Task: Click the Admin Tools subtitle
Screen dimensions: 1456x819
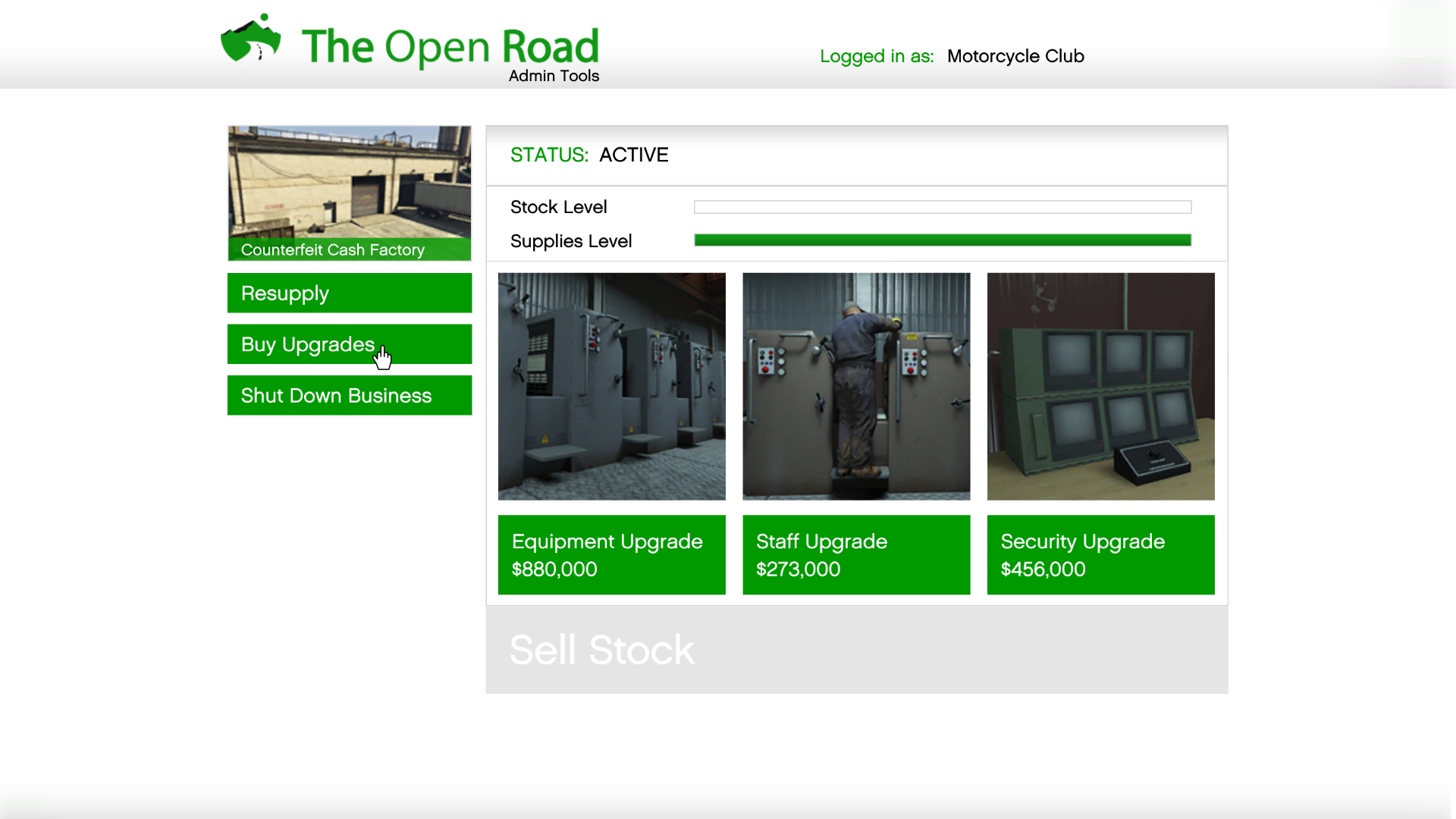Action: click(554, 76)
